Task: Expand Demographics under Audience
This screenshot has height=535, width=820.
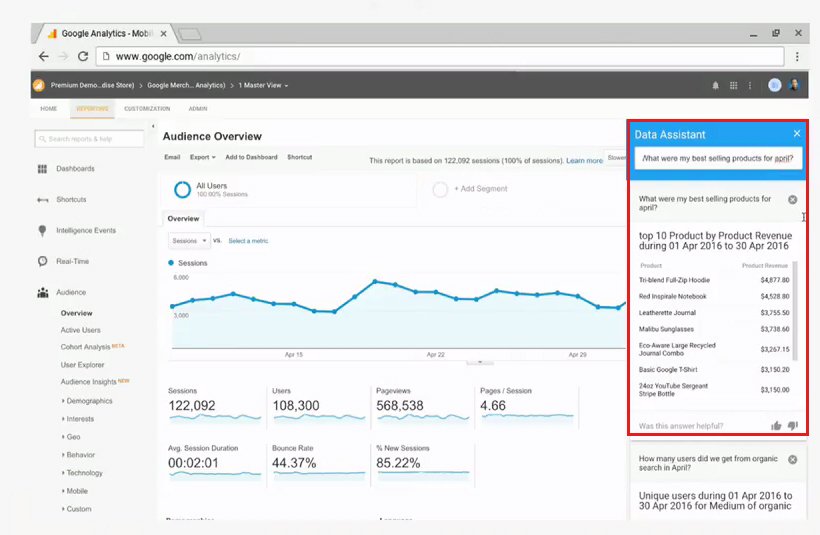Action: point(87,401)
